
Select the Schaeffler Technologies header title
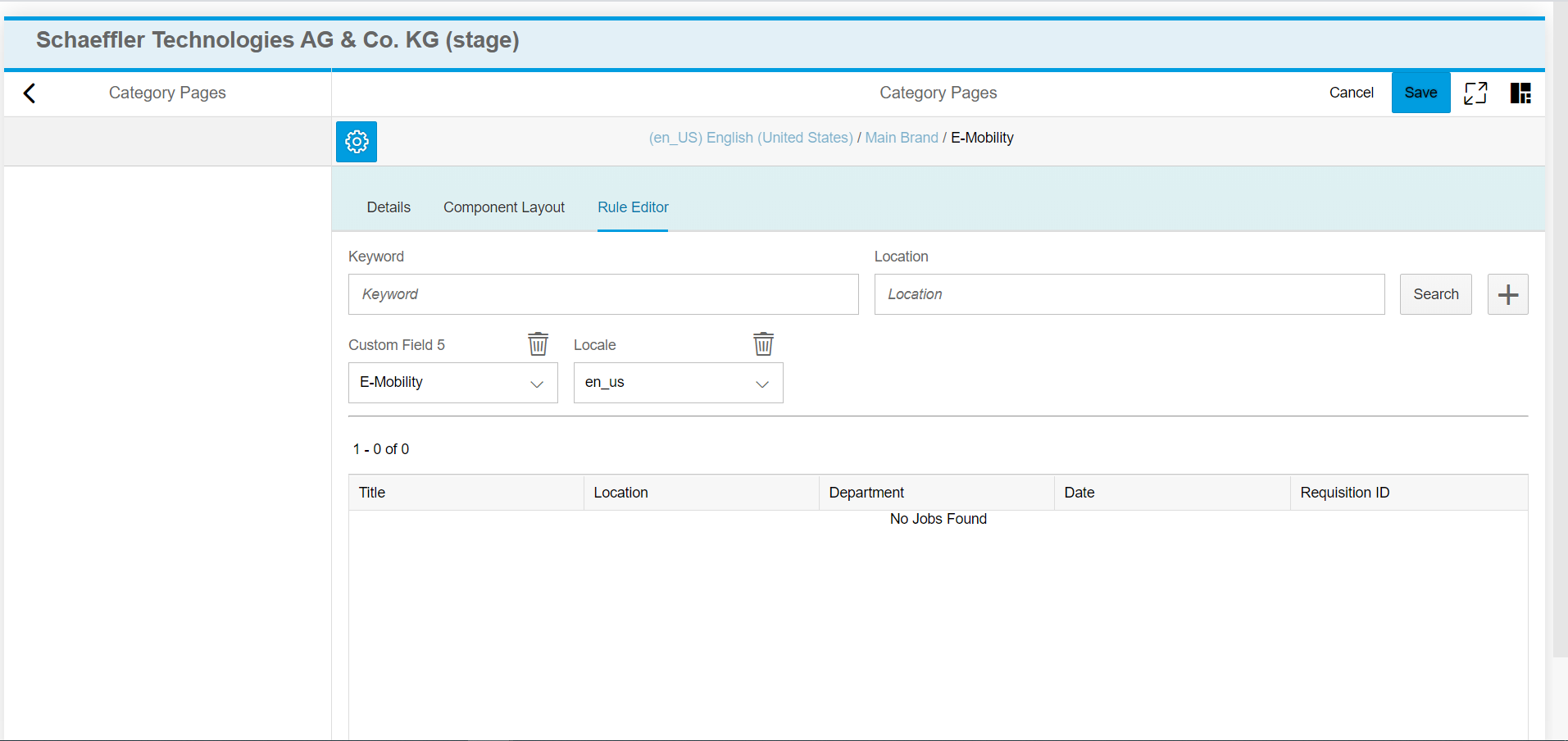coord(278,40)
